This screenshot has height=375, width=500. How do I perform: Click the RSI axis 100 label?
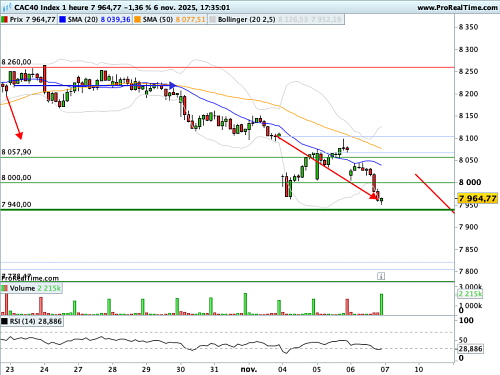[466, 320]
